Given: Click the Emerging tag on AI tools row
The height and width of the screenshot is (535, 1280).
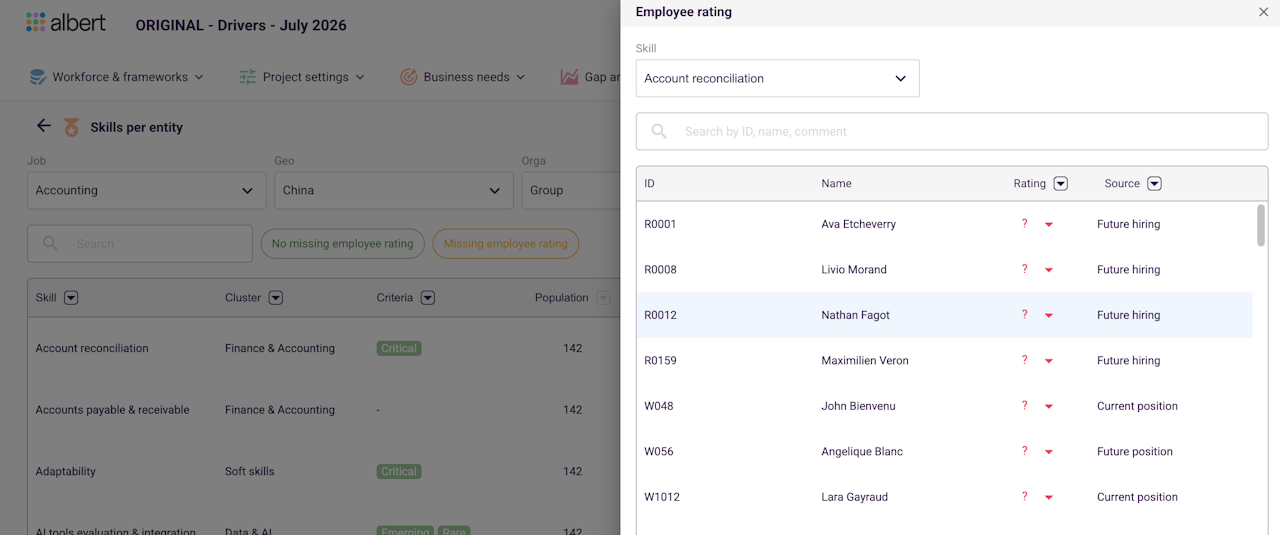Looking at the screenshot, I should (405, 531).
